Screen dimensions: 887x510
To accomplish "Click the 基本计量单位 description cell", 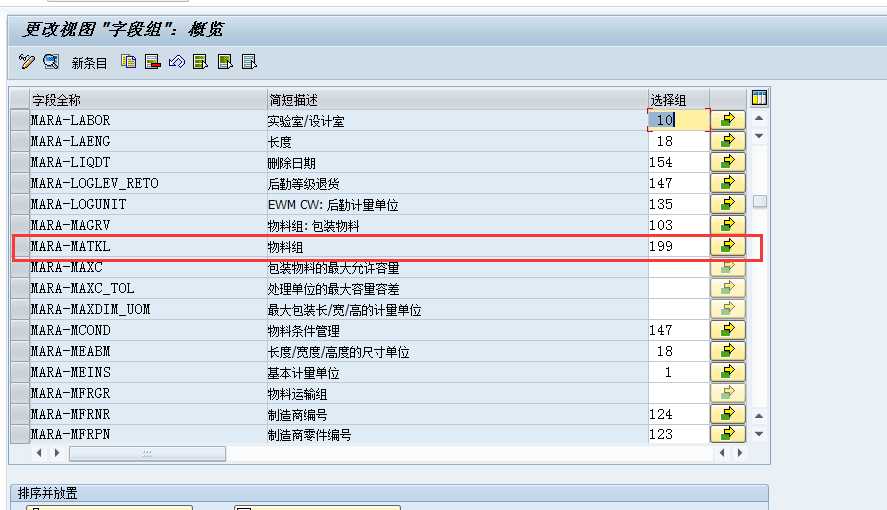I will tap(457, 371).
